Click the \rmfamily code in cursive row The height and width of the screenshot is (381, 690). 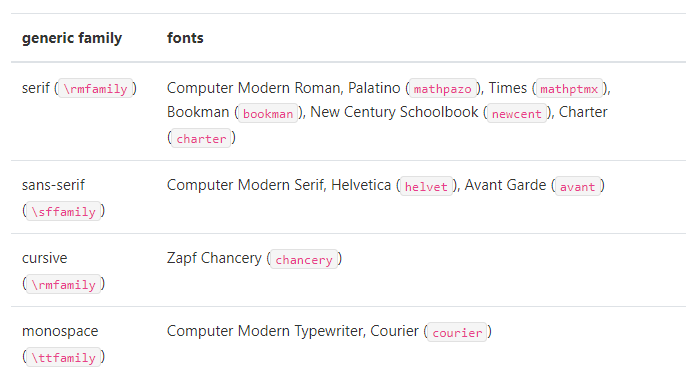[x=63, y=284]
